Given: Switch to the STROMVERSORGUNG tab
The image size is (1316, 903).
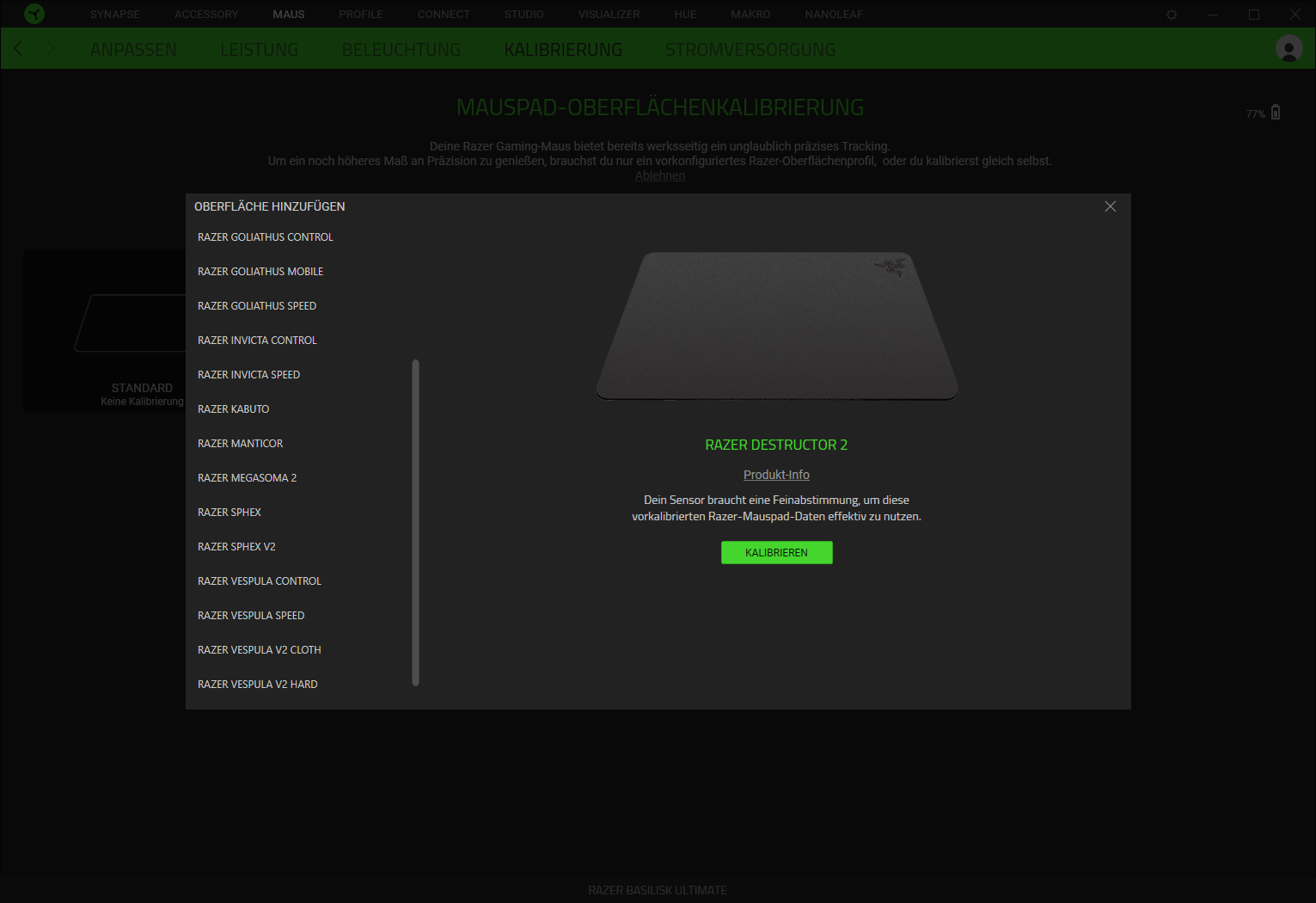Looking at the screenshot, I should (750, 50).
